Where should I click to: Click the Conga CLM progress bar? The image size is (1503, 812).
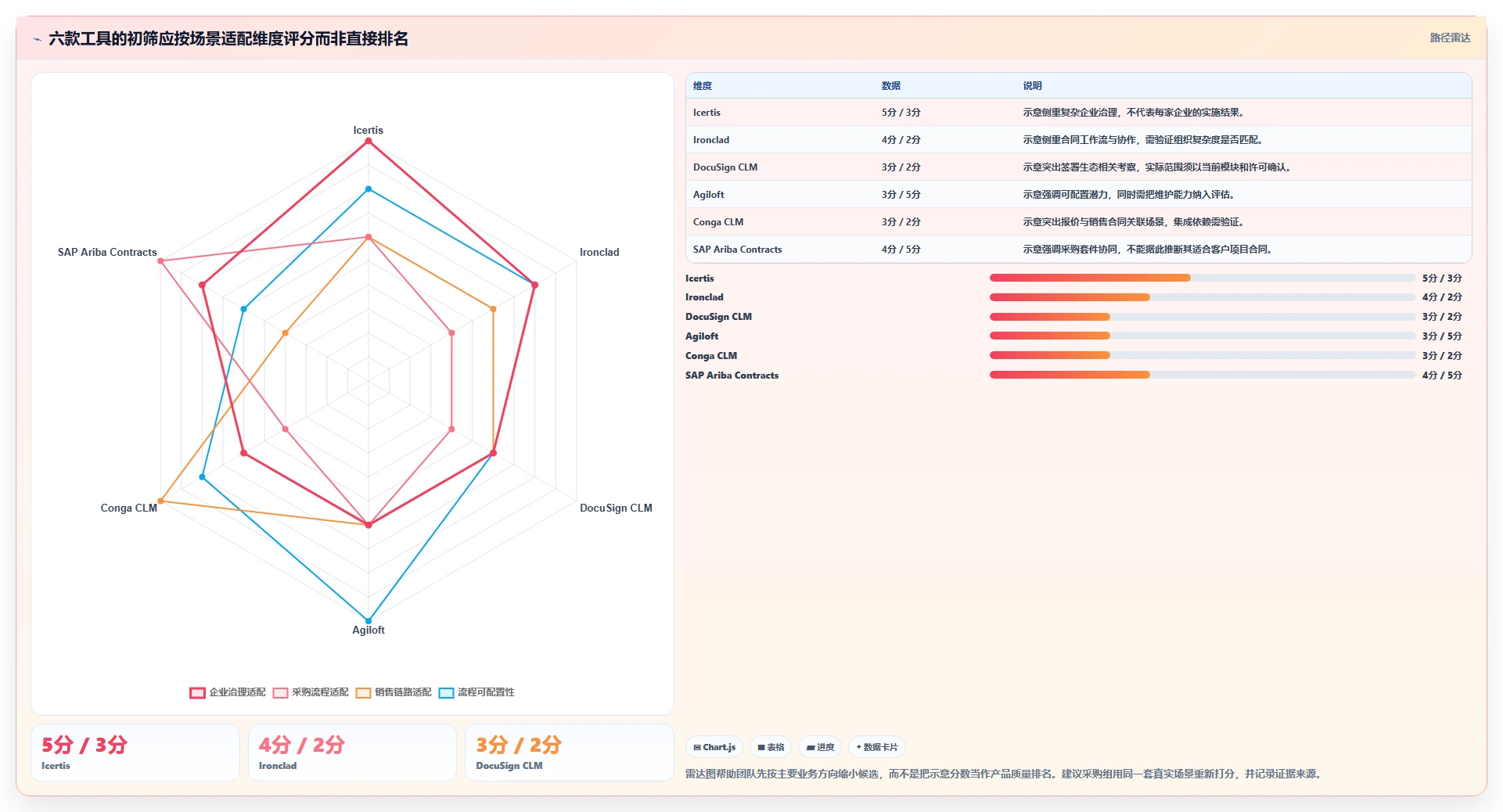click(1203, 355)
